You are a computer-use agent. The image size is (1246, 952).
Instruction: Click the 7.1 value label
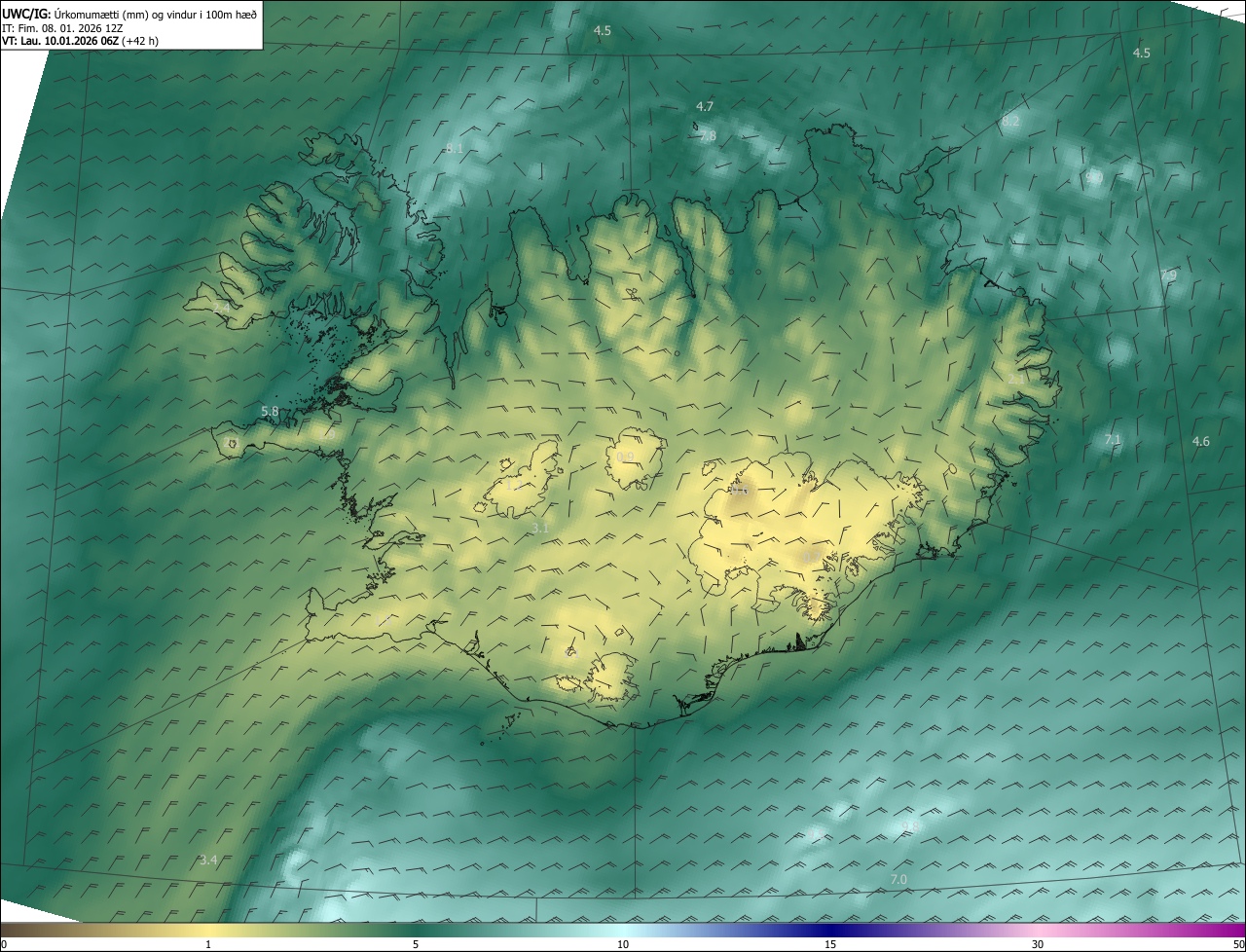pos(1113,440)
